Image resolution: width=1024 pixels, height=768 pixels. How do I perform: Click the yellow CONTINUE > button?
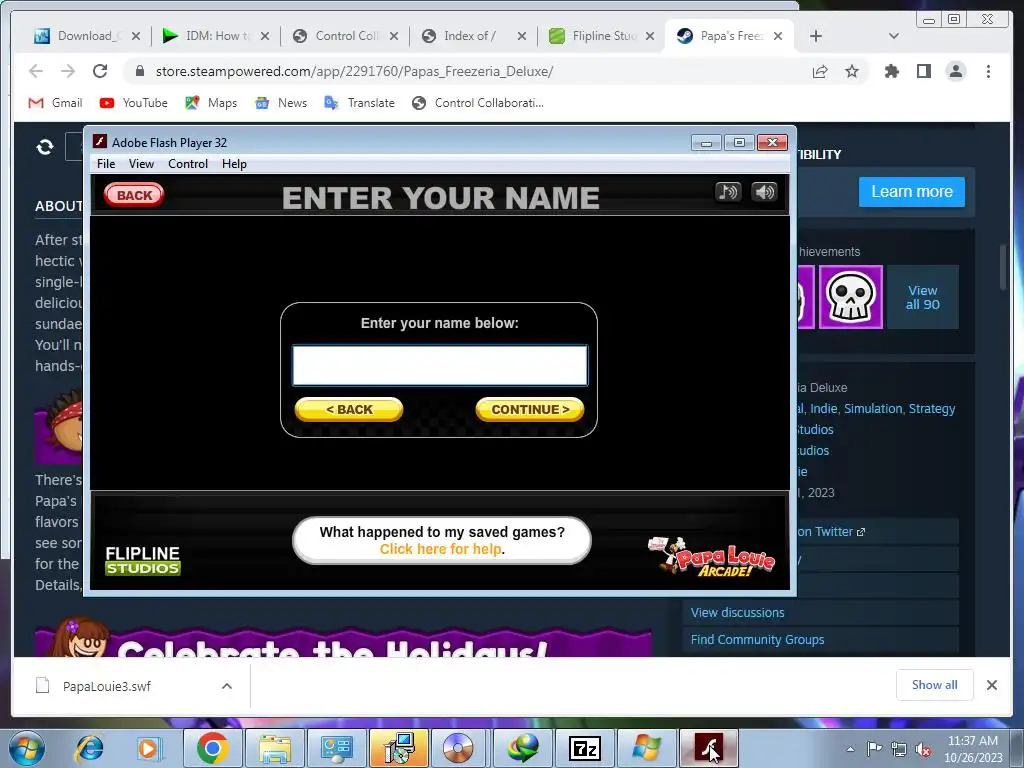tap(530, 409)
